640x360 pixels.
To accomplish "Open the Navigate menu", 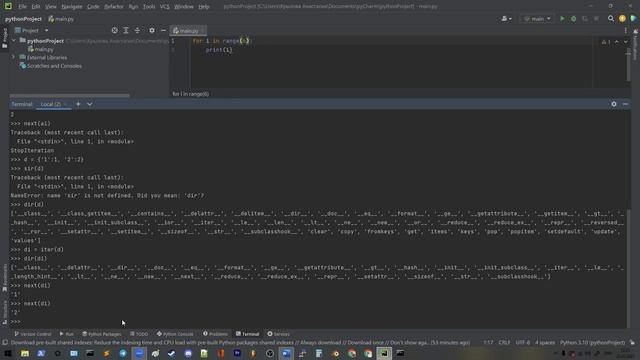I will tap(71, 7).
